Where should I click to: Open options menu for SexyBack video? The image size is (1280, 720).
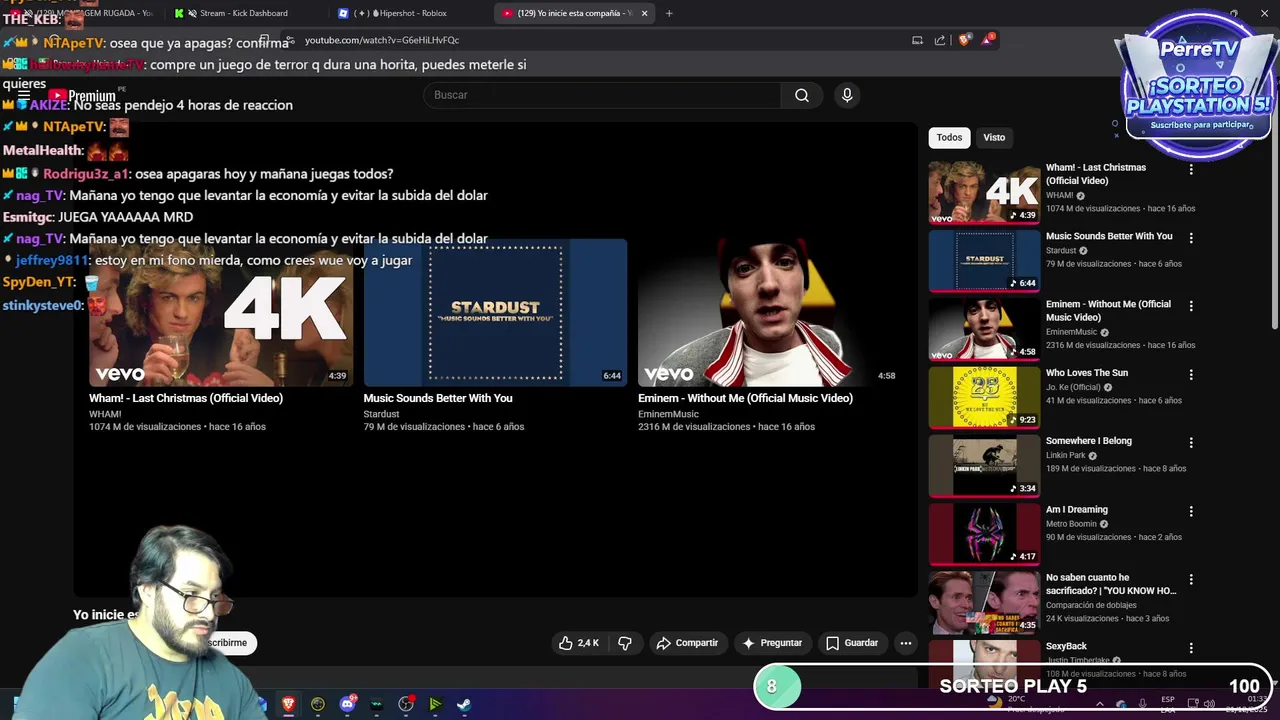click(x=1191, y=648)
